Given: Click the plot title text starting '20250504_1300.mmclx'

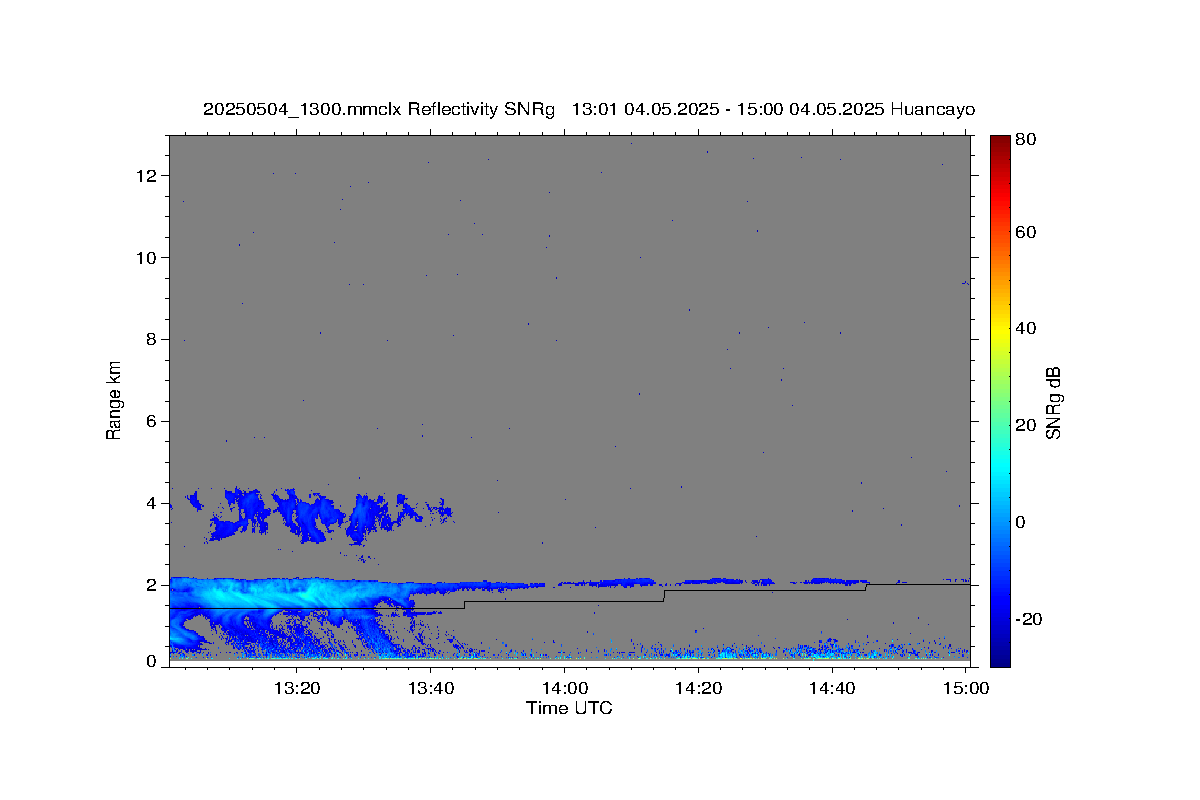Looking at the screenshot, I should pos(589,109).
